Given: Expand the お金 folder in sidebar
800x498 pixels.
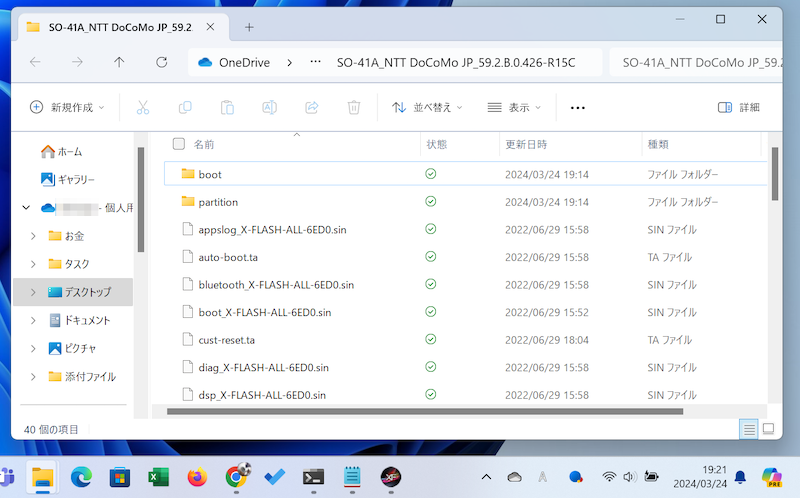Looking at the screenshot, I should tap(33, 236).
